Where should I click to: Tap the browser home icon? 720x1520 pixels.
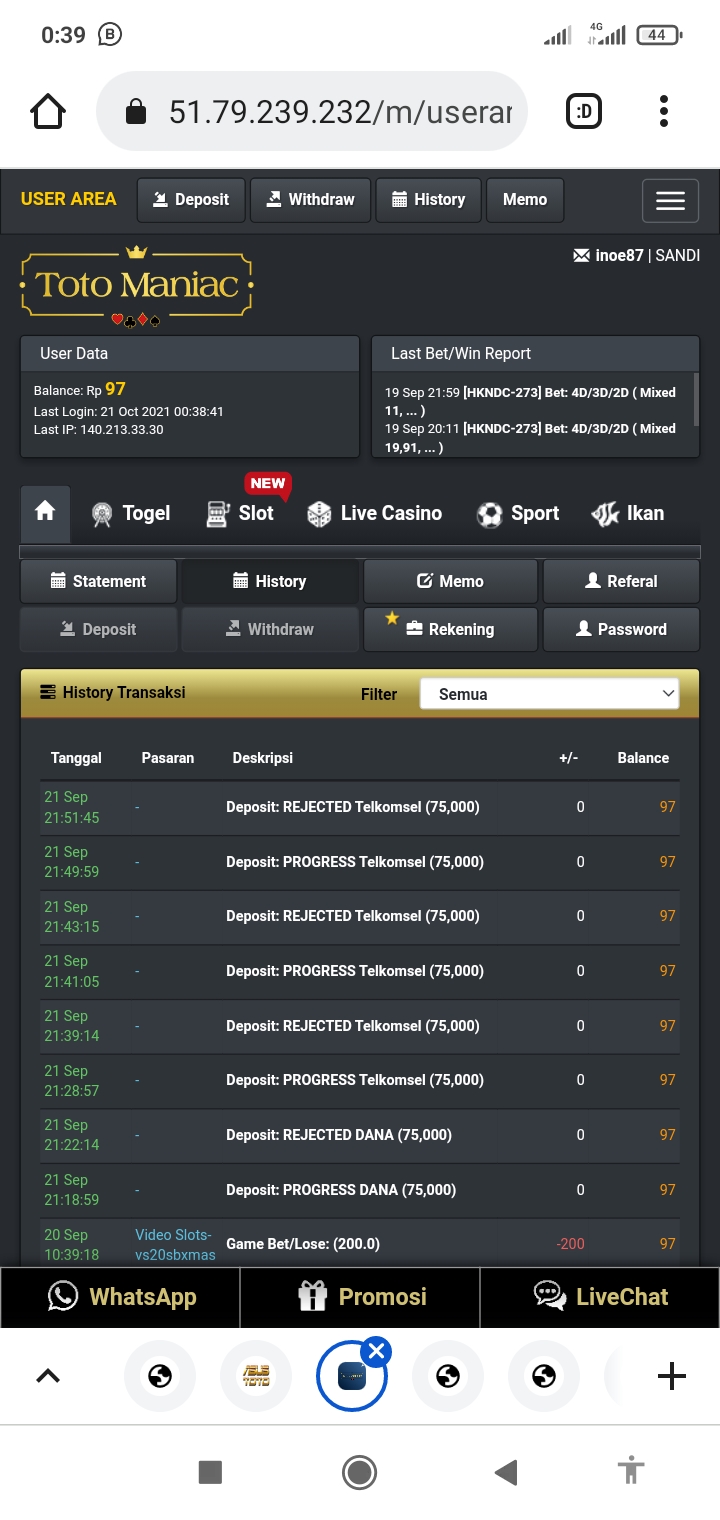[x=48, y=111]
